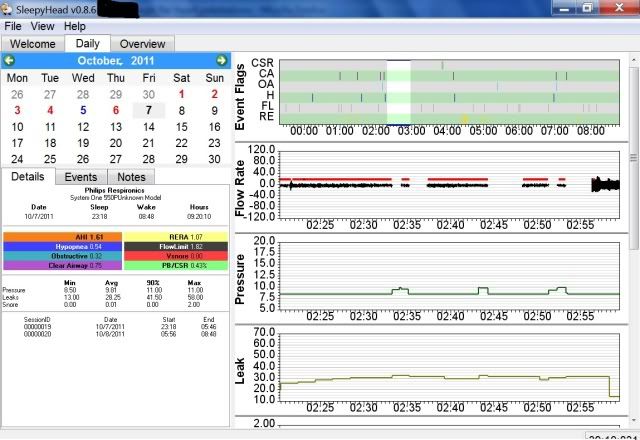Click the green PB/CSR color swatch
640x440 pixels.
[176, 264]
